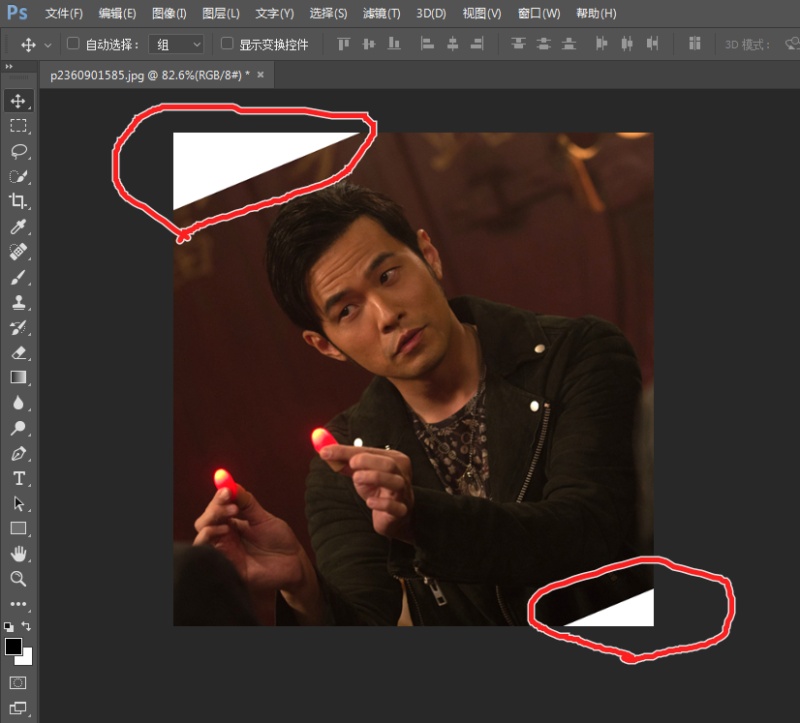Distribute top edges in options bar
Screen dimensions: 800x723
[x=518, y=44]
